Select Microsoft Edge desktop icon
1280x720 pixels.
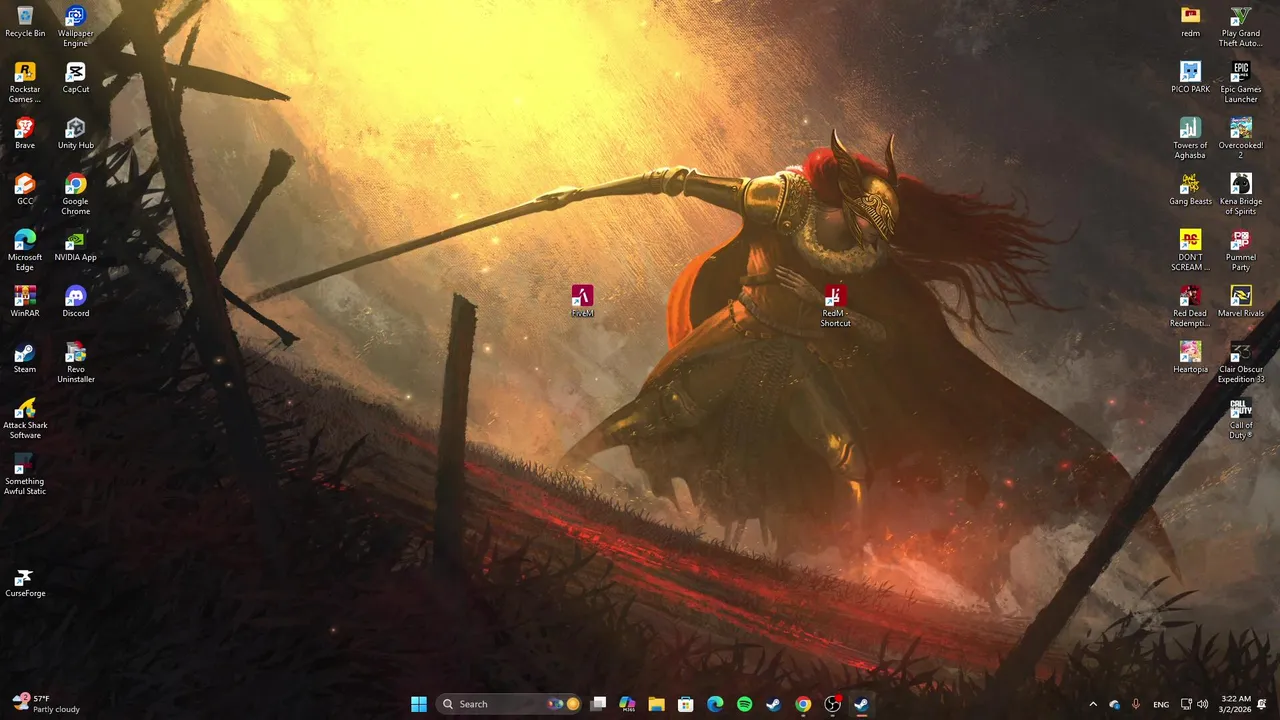(x=25, y=251)
